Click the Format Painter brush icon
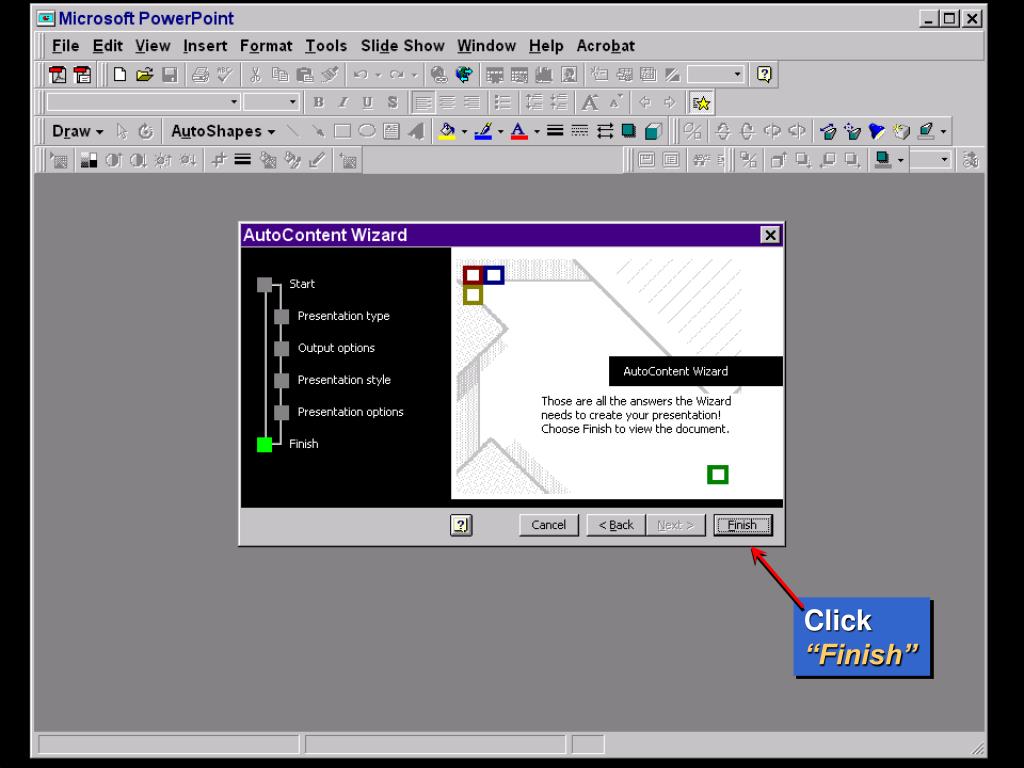 [x=330, y=74]
